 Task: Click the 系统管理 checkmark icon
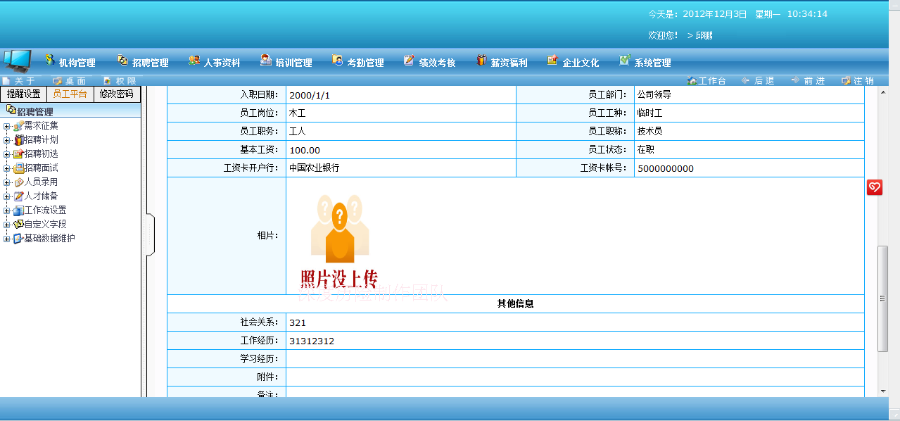624,60
